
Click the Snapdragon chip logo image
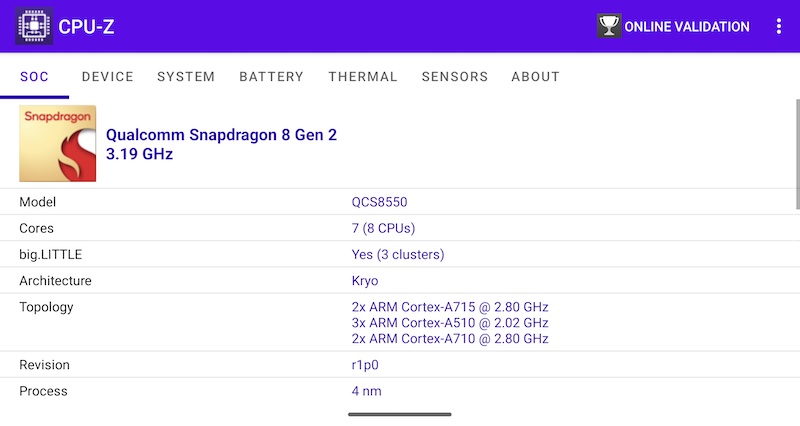[x=58, y=143]
